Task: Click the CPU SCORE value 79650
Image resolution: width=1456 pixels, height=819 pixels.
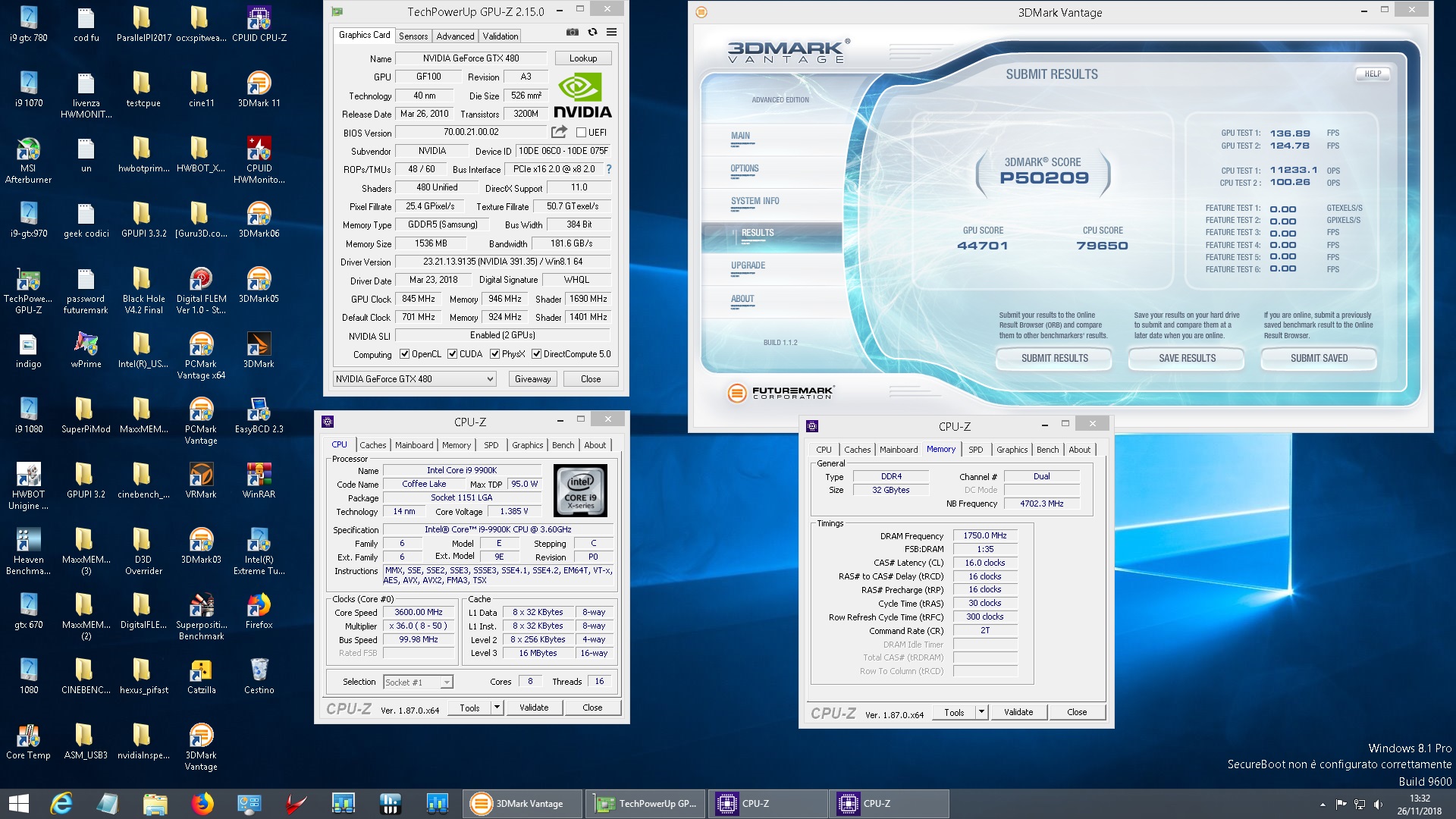Action: coord(1102,246)
